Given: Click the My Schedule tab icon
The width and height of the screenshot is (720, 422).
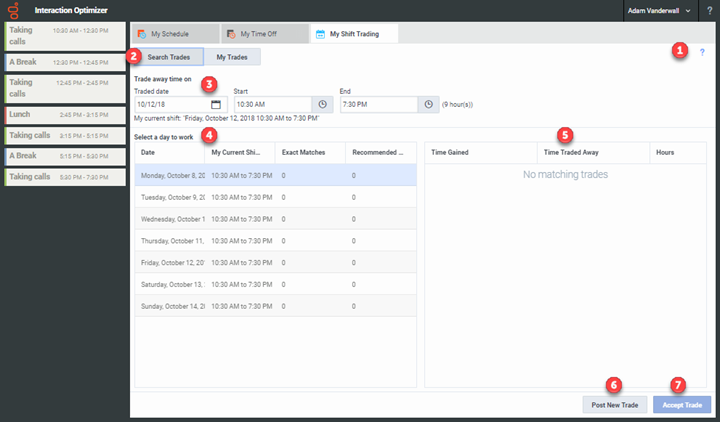Looking at the screenshot, I should (x=143, y=34).
